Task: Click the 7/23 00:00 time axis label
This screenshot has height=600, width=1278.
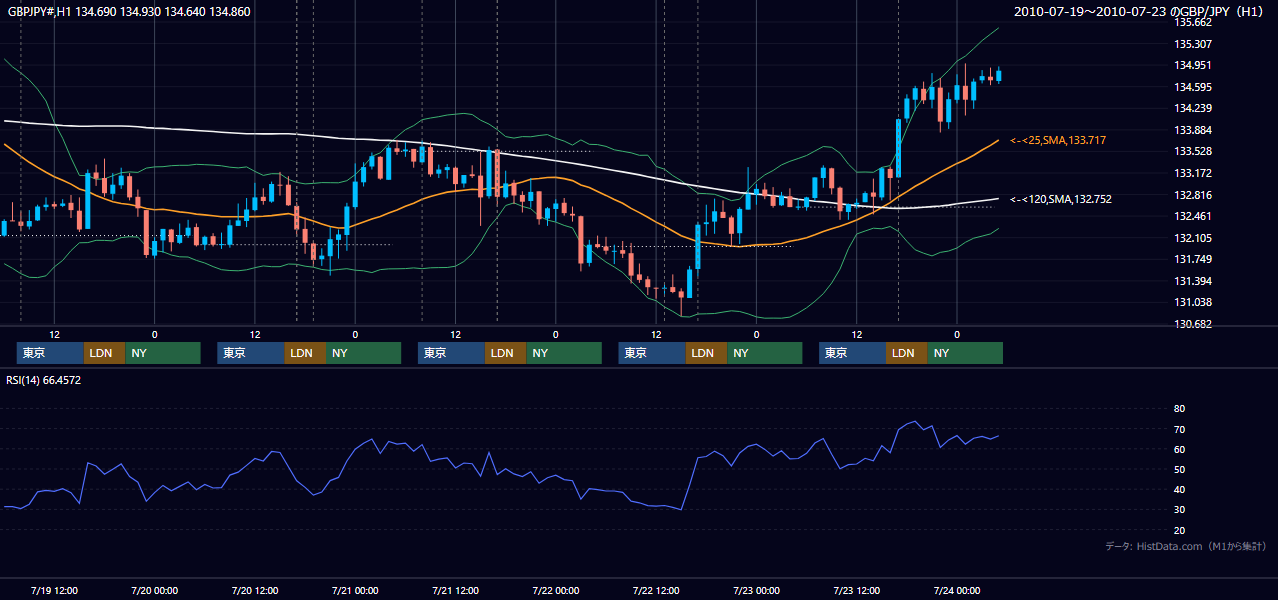Action: pos(756,590)
